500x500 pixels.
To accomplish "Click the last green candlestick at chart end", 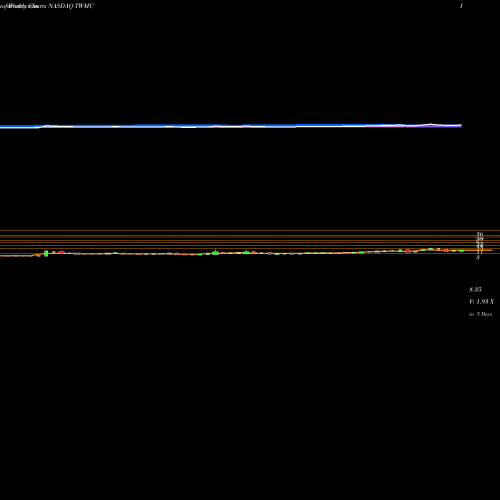I will 462,251.
